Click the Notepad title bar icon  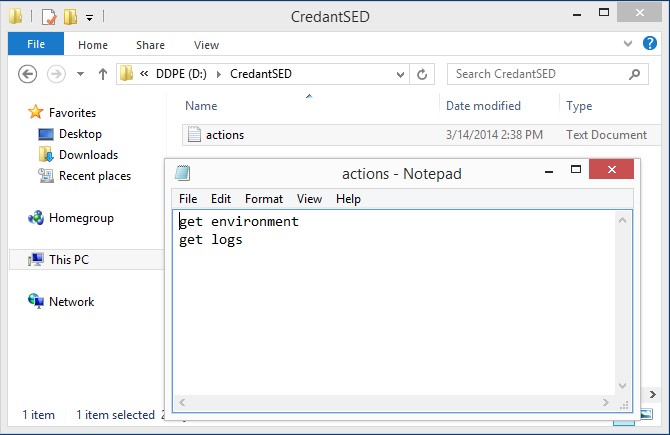pos(182,173)
